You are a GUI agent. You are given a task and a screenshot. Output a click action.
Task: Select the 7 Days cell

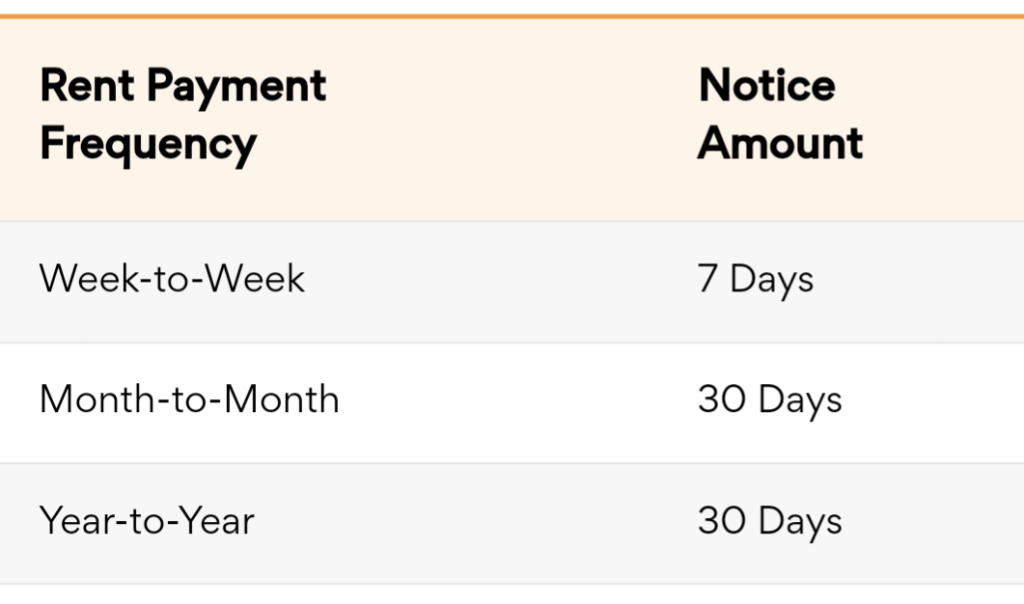(x=756, y=281)
